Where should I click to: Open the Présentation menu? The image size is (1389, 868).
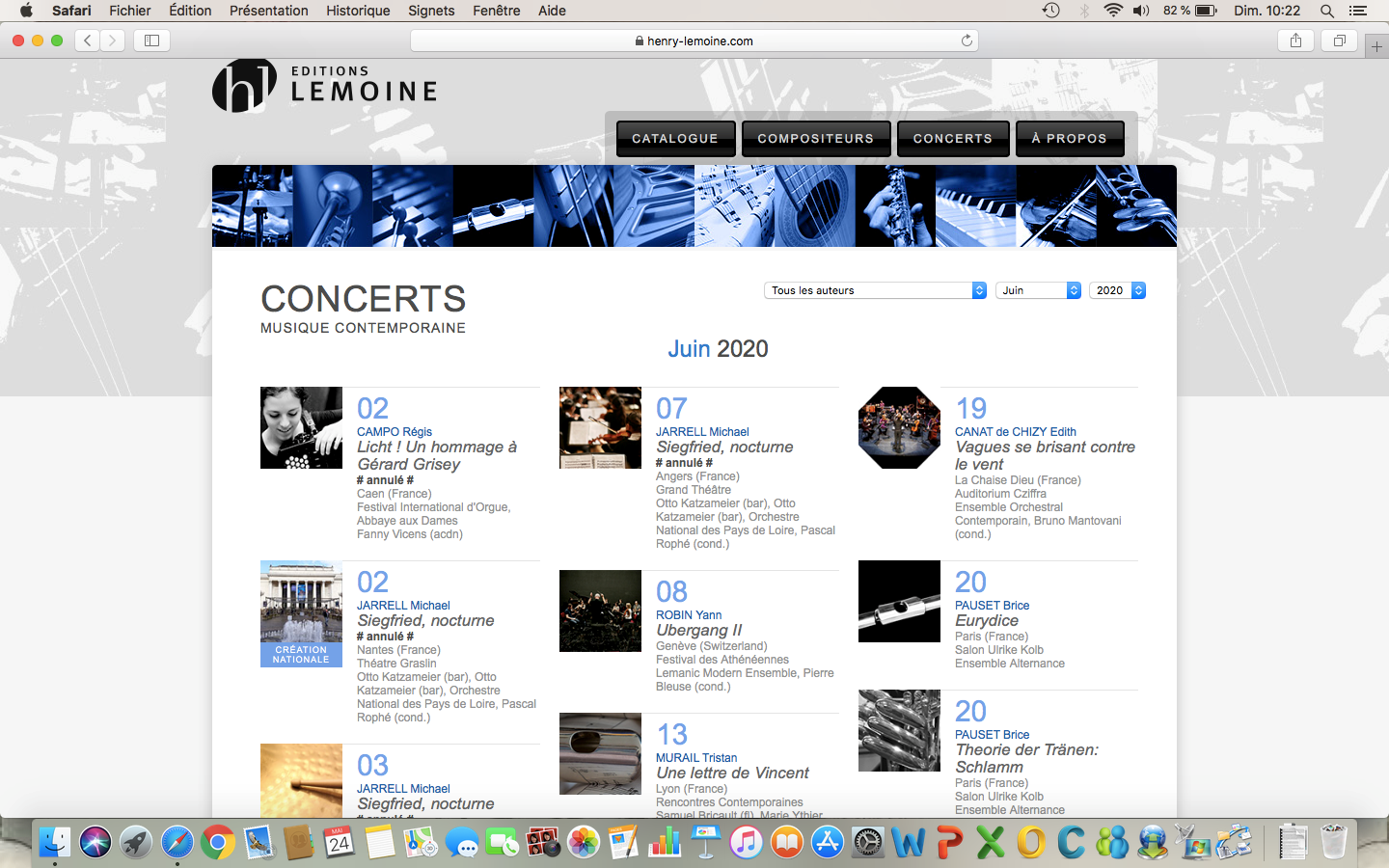[x=269, y=11]
